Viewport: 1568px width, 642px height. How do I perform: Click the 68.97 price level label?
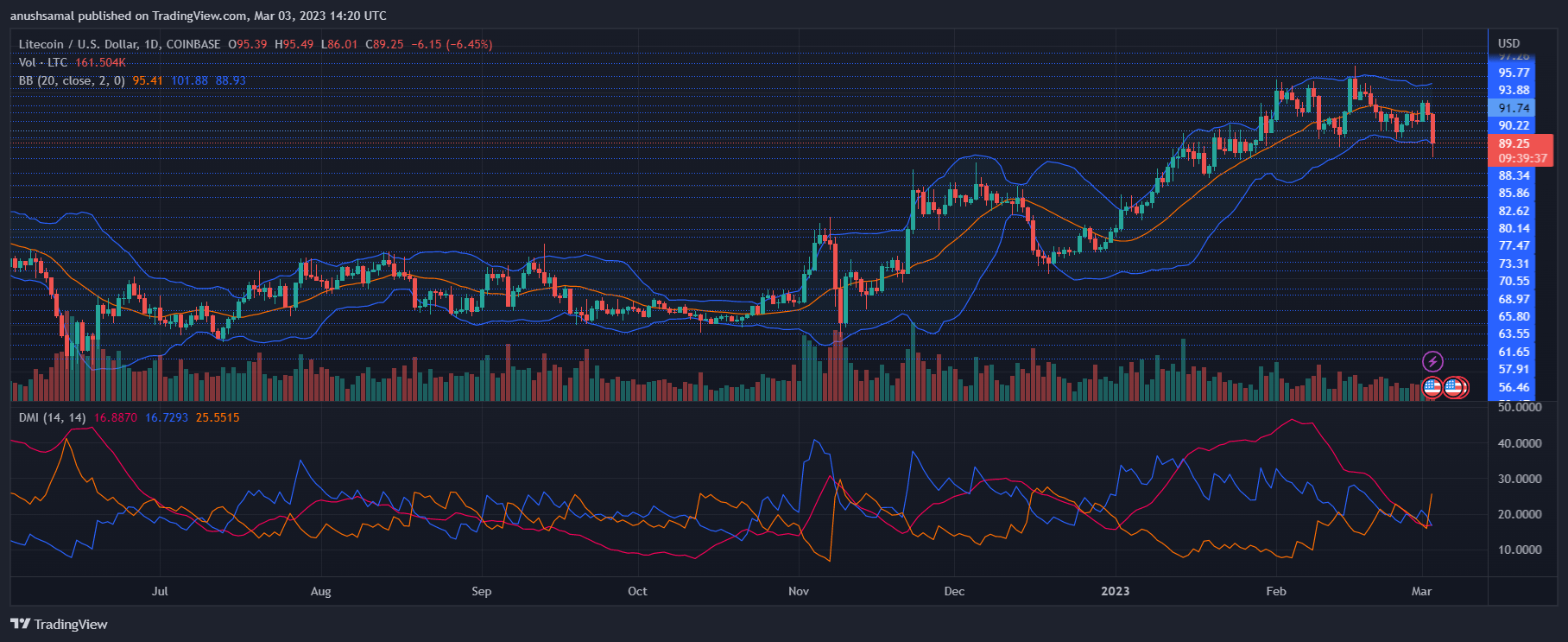point(1514,299)
